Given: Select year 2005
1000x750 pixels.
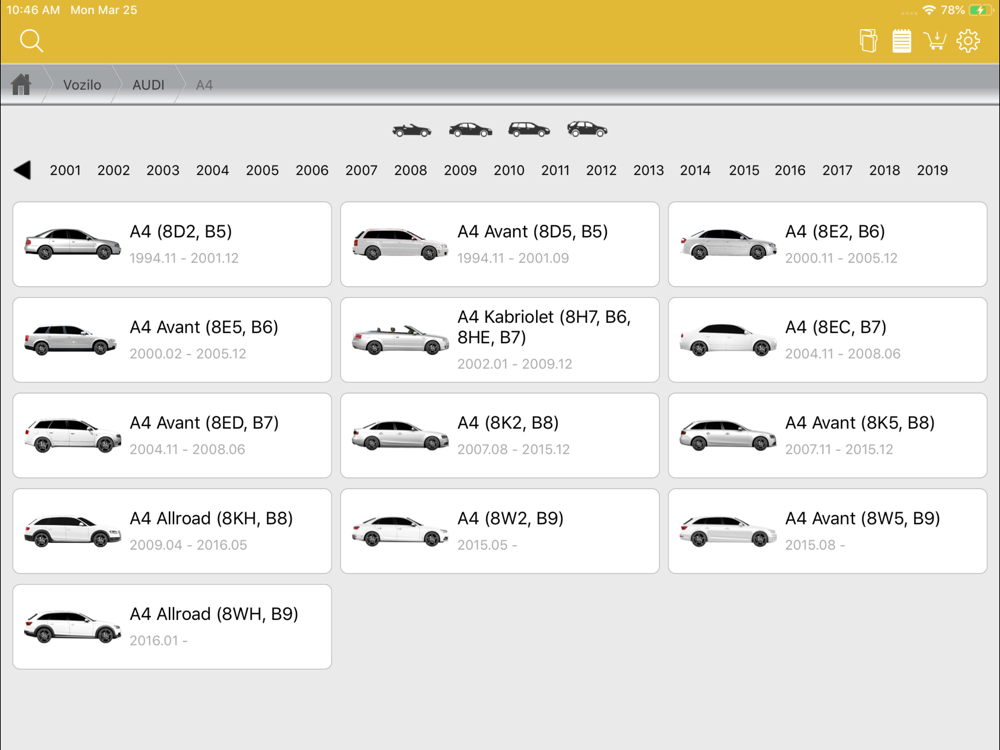Looking at the screenshot, I should tap(262, 170).
